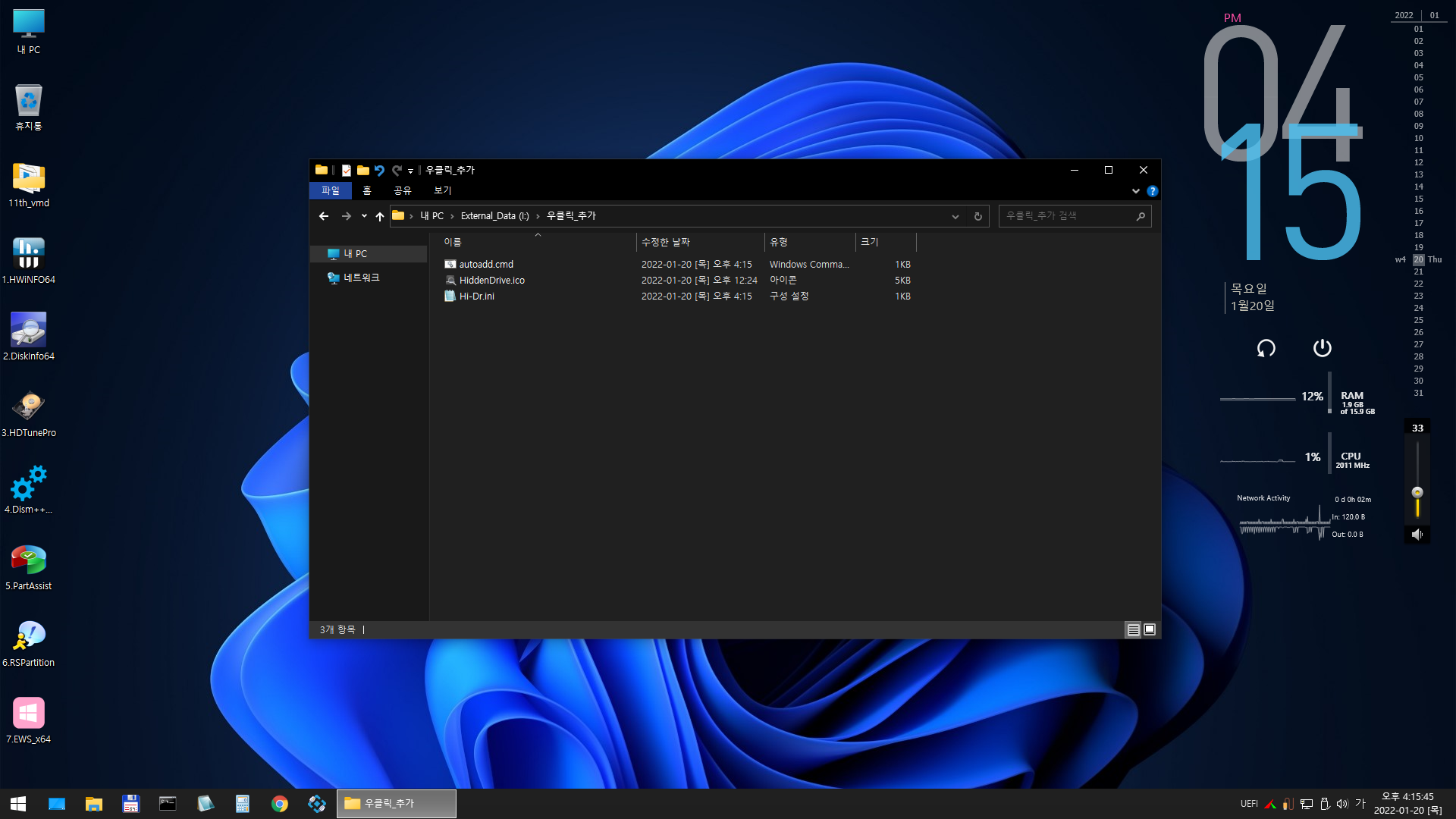This screenshot has height=819, width=1456.
Task: Open the Chrome taskbar icon
Action: (x=280, y=804)
